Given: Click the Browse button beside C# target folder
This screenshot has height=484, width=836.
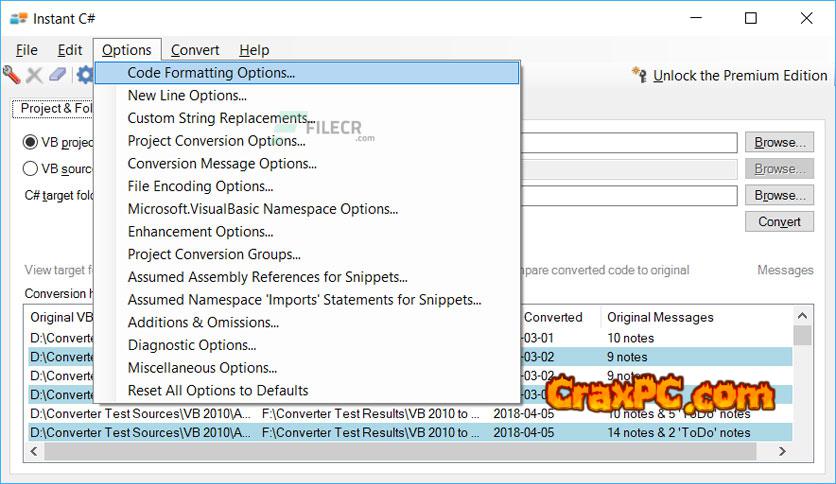Looking at the screenshot, I should [779, 195].
